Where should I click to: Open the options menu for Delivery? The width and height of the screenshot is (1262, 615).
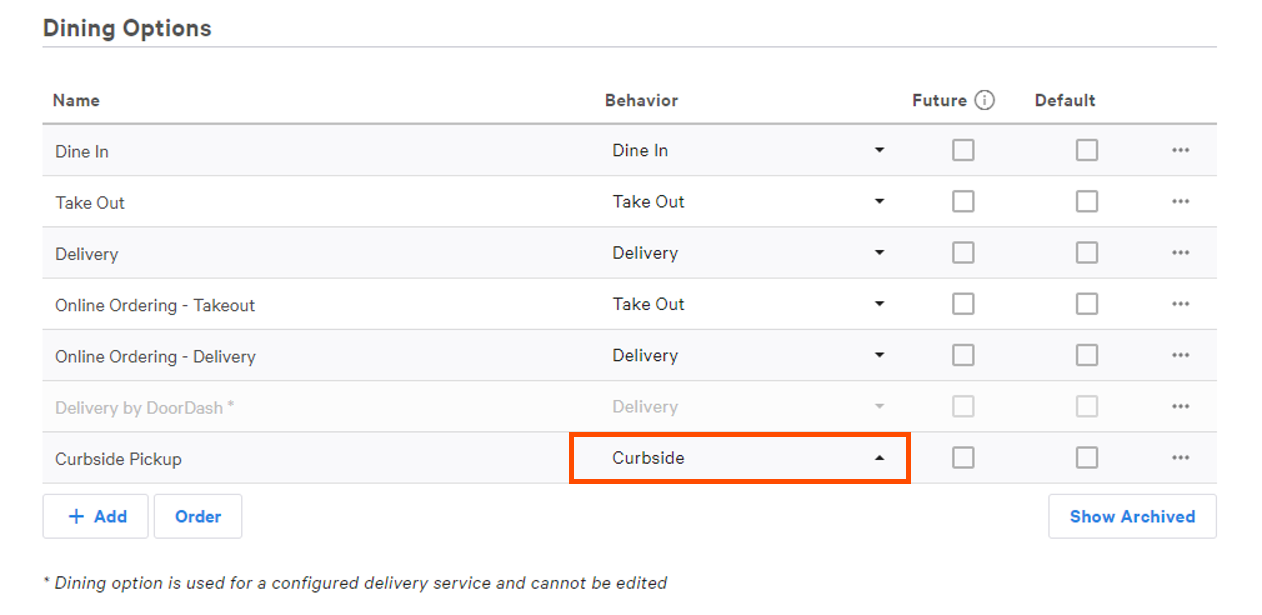1180,252
